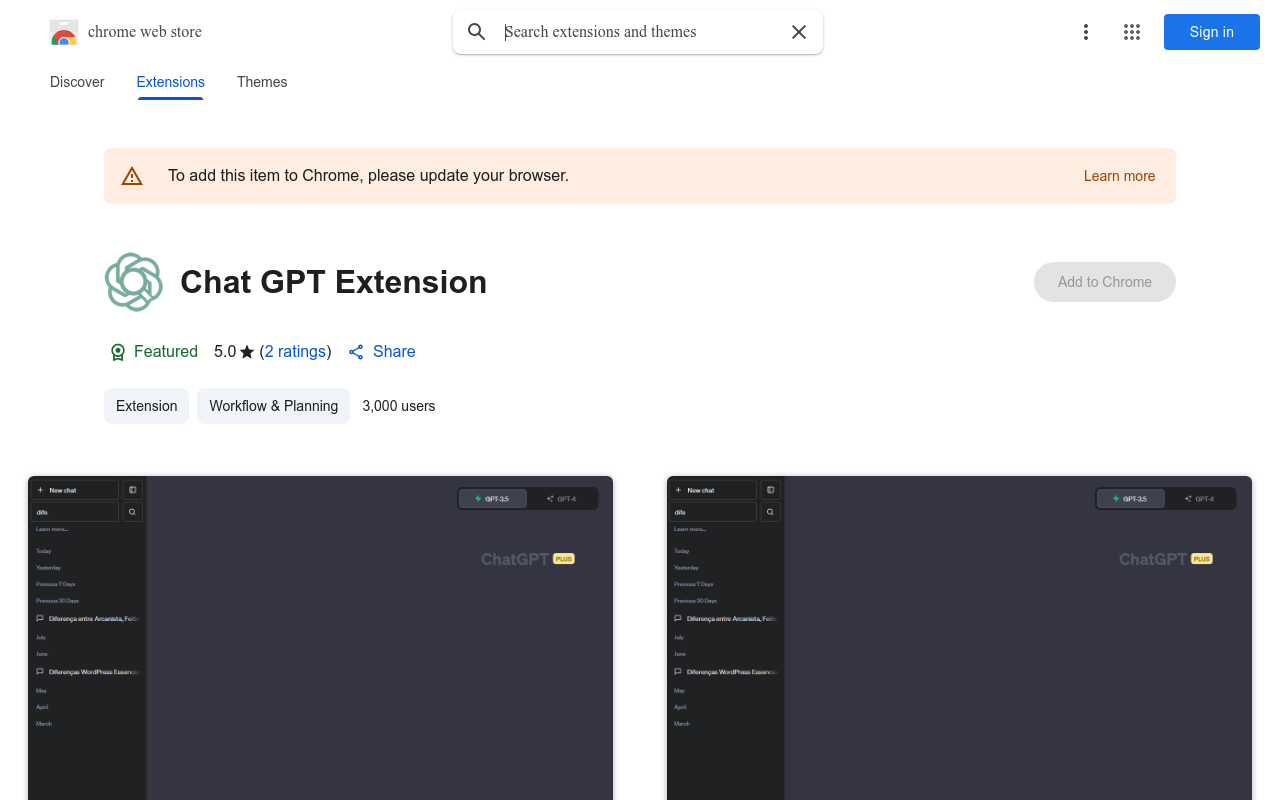The height and width of the screenshot is (800, 1280).
Task: Open the first screenshot thumbnail
Action: pyautogui.click(x=320, y=638)
